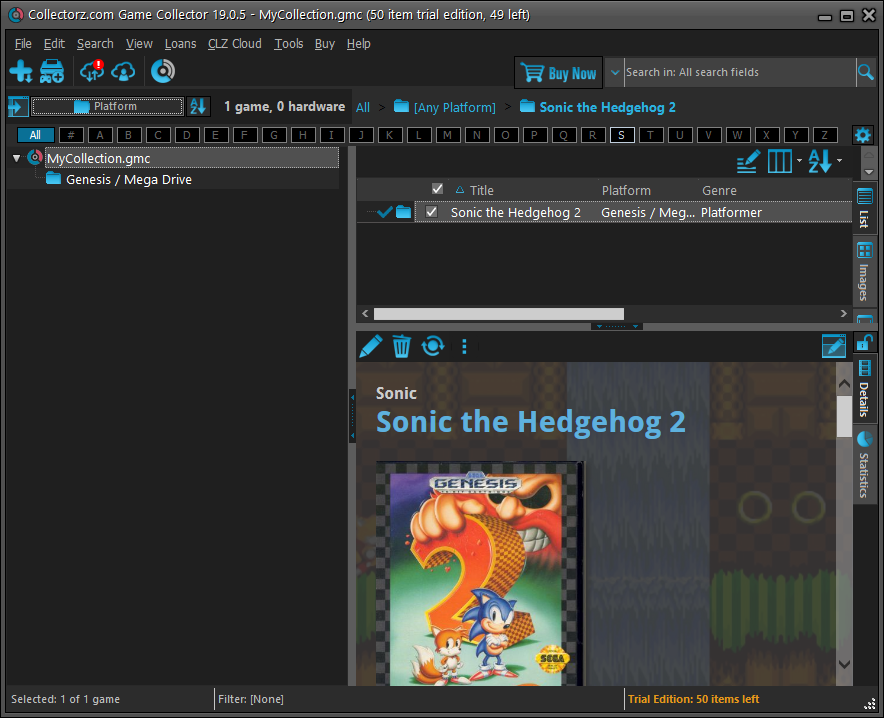This screenshot has height=718, width=884.
Task: Sync with CLZ Cloud alert icon
Action: [x=92, y=71]
